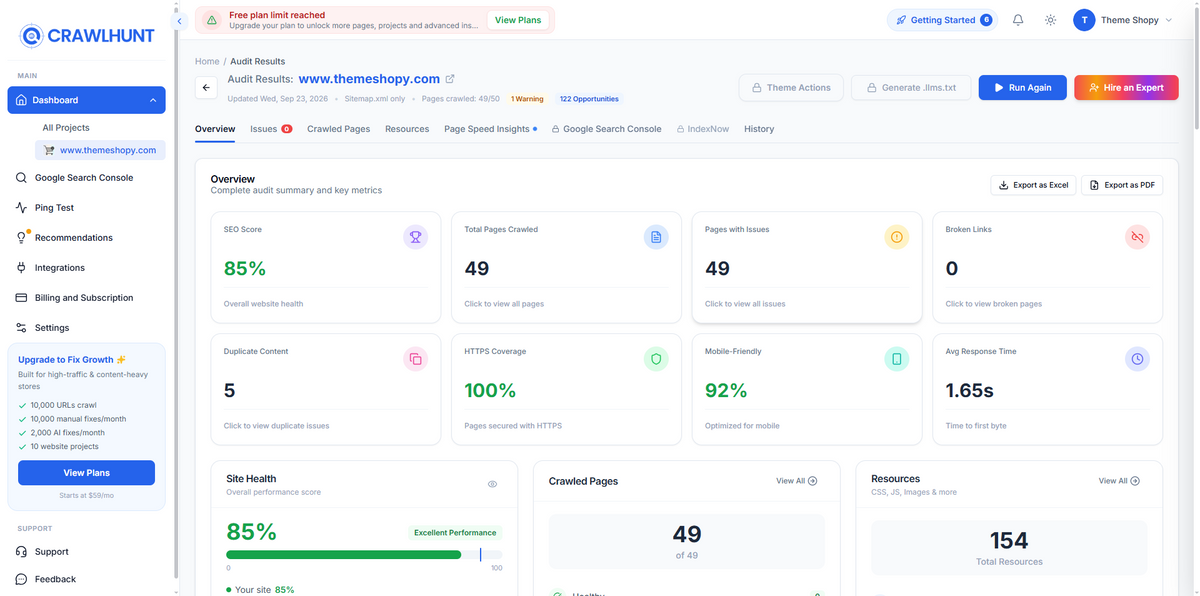Go back using the arrow button
Image resolution: width=1200 pixels, height=596 pixels.
point(206,88)
